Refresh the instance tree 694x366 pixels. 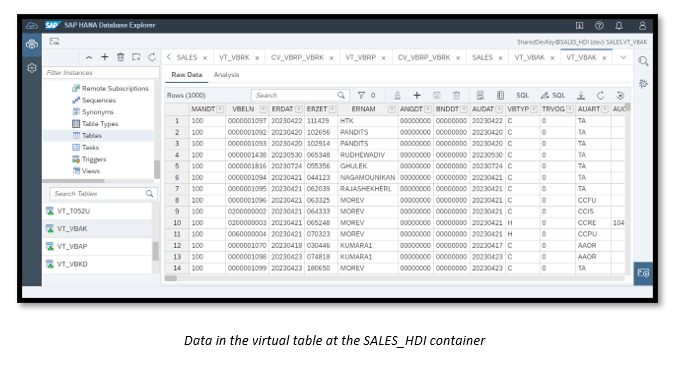(152, 57)
